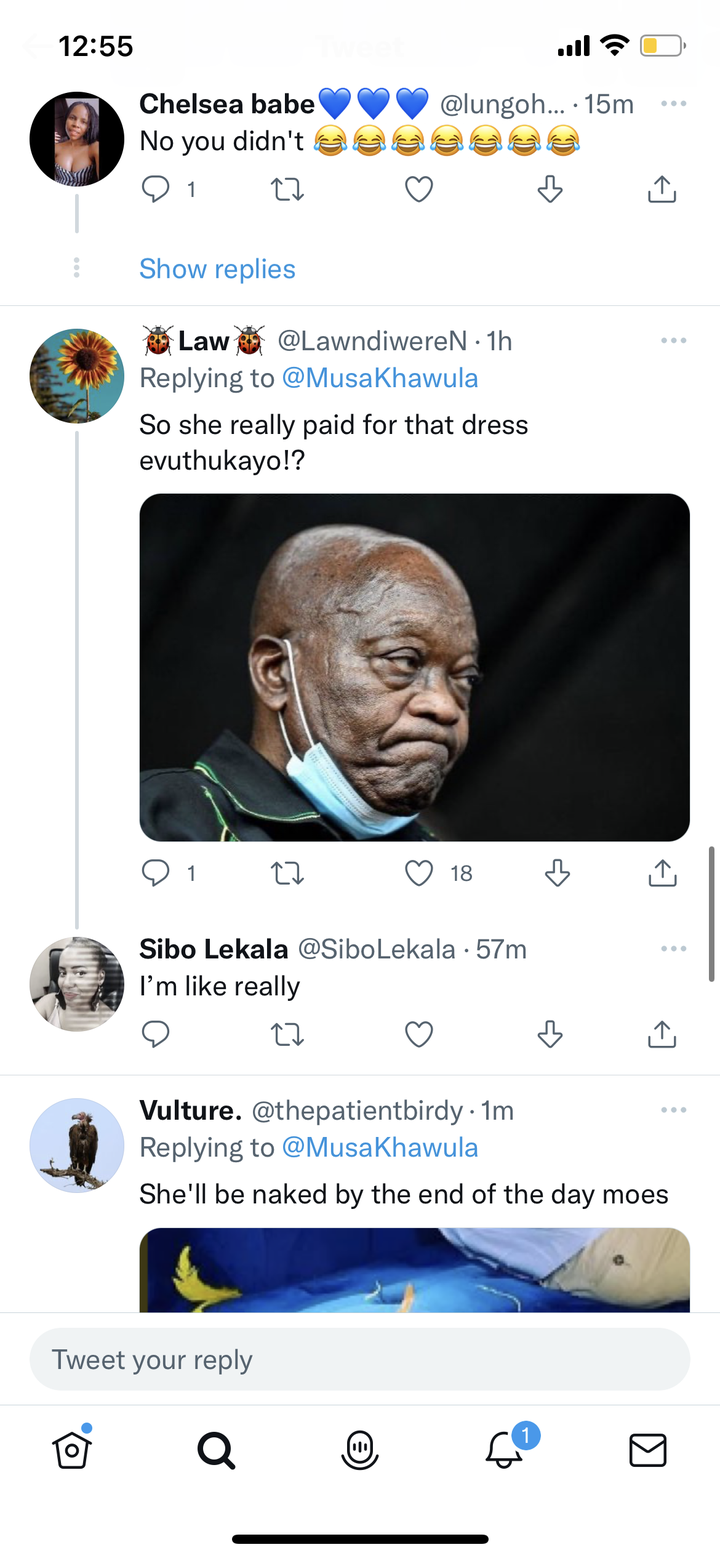This screenshot has height=1558, width=720.
Task: Open @MusaKhawula mention in Vulture's reply
Action: point(380,1147)
